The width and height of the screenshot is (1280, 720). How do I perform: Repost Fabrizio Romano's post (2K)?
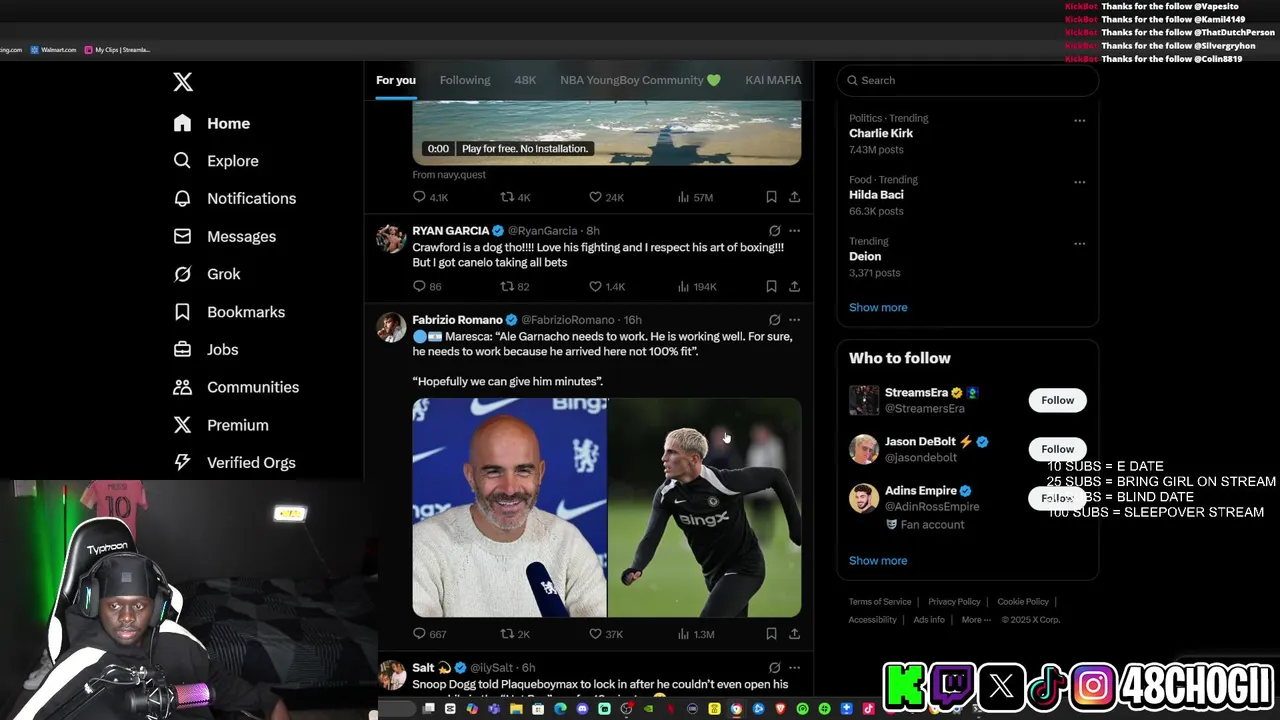(x=515, y=634)
